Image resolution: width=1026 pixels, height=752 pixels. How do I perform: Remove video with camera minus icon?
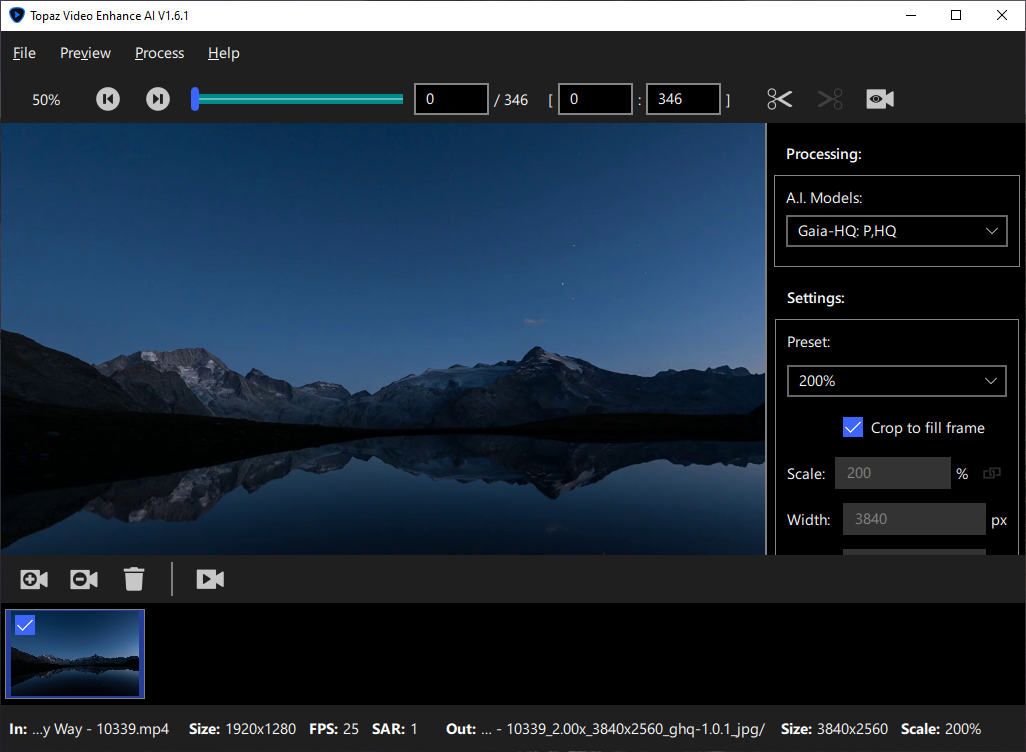pos(84,579)
